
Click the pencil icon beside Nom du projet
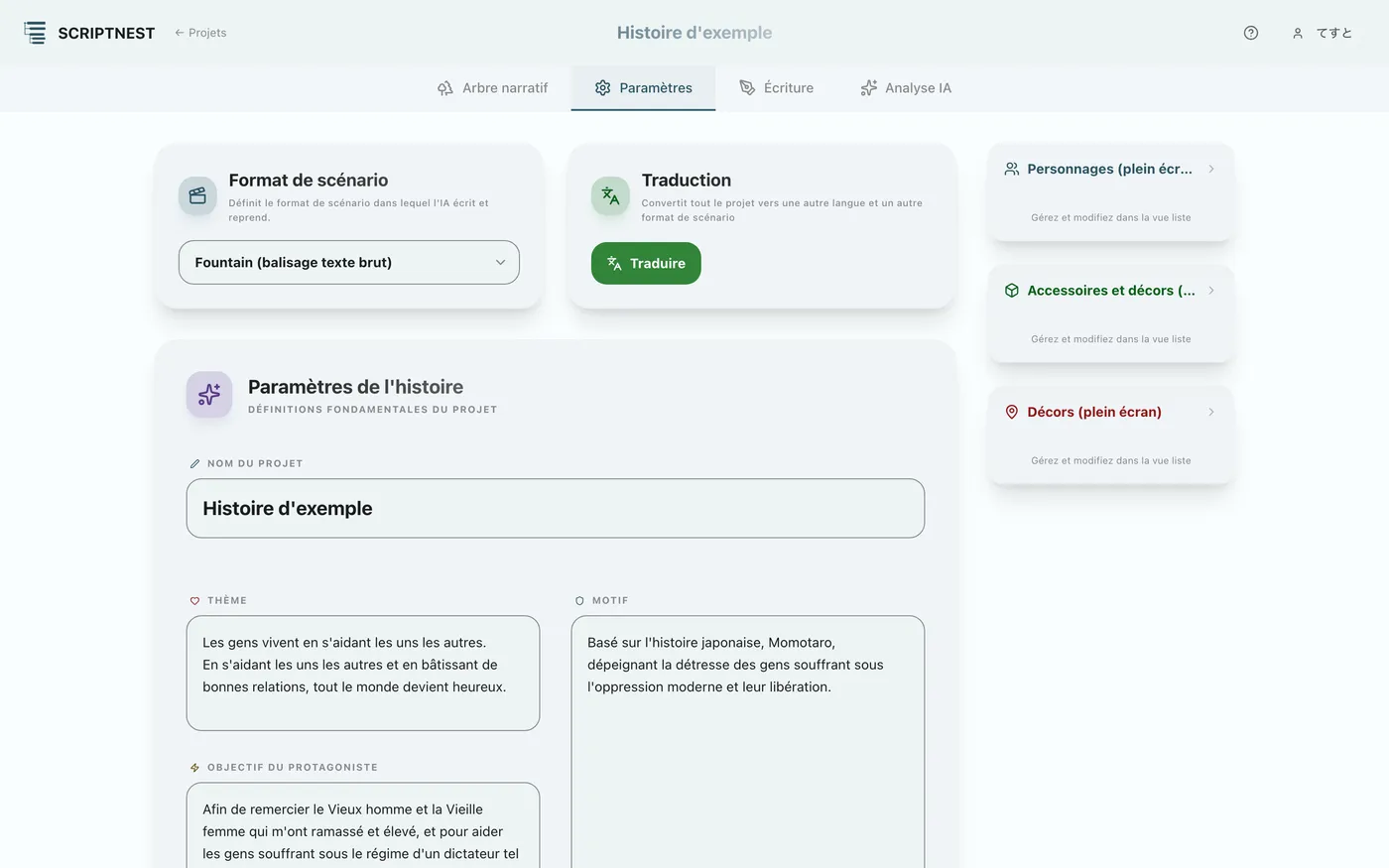point(194,463)
